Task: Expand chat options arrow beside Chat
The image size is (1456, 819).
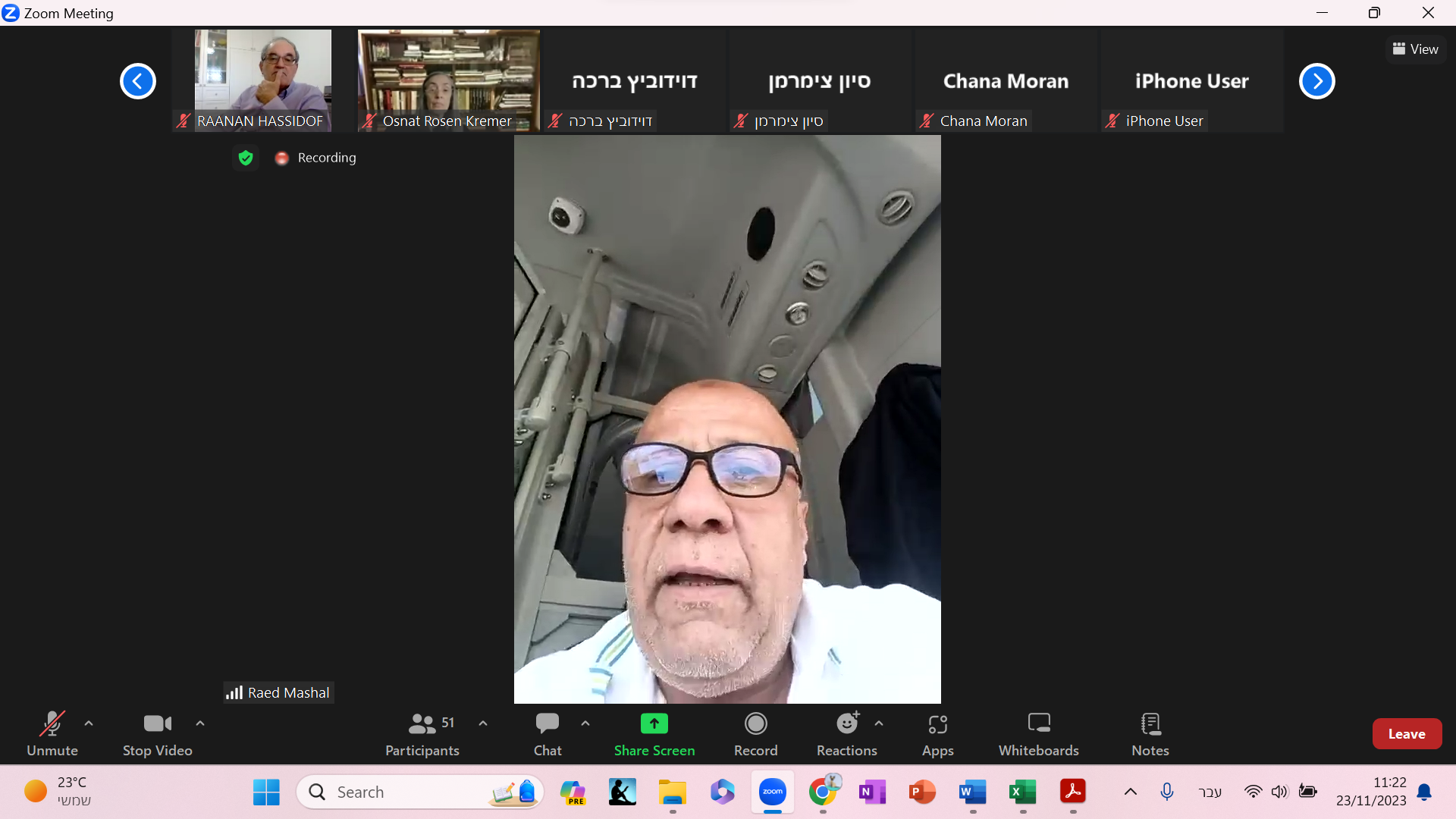Action: click(x=585, y=723)
